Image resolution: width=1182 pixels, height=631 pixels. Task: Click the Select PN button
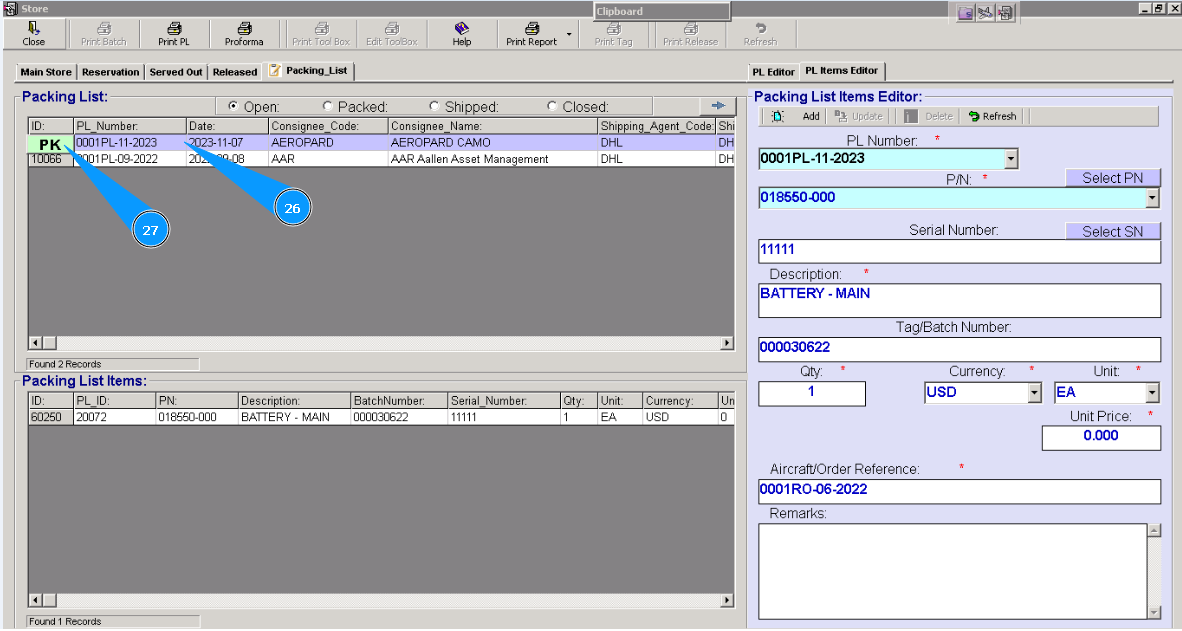[1112, 178]
